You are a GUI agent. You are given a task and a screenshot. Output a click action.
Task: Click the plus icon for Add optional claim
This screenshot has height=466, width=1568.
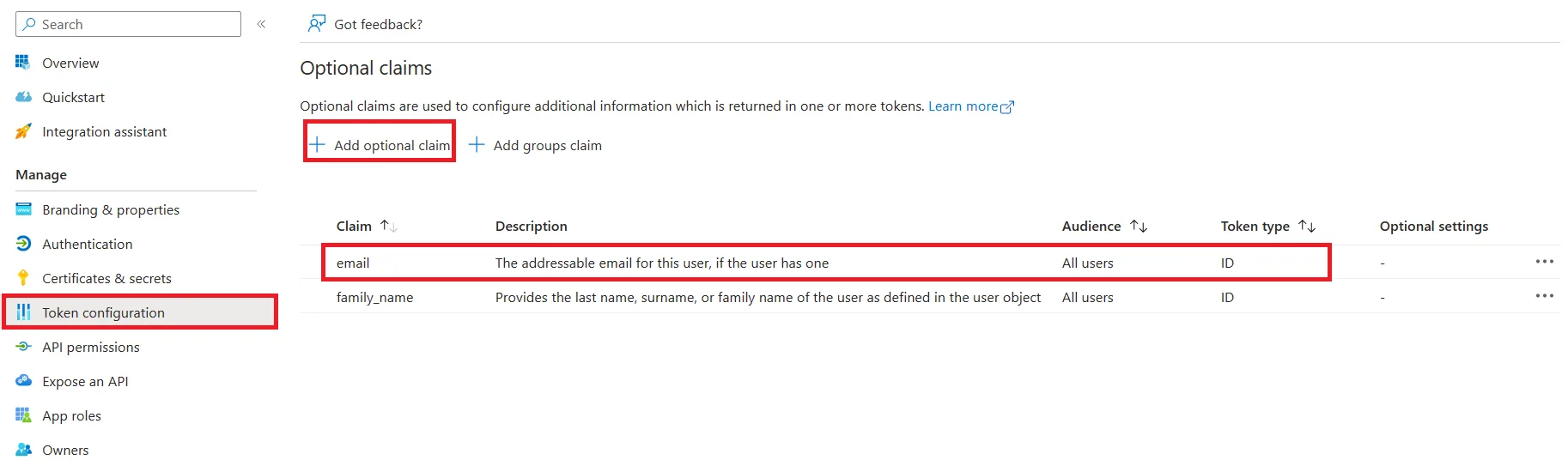[x=317, y=145]
